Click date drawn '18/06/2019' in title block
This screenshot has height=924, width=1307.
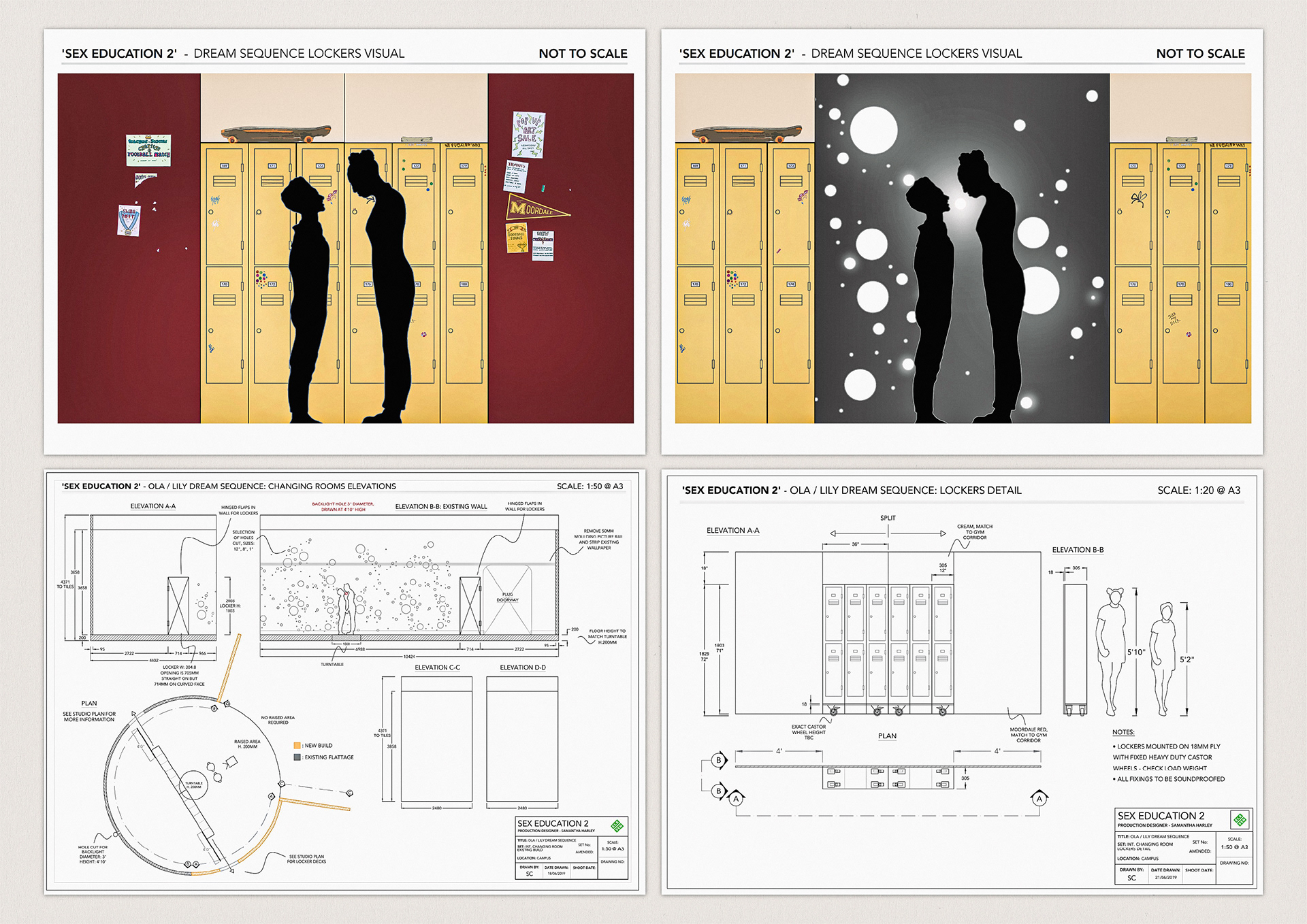(556, 874)
